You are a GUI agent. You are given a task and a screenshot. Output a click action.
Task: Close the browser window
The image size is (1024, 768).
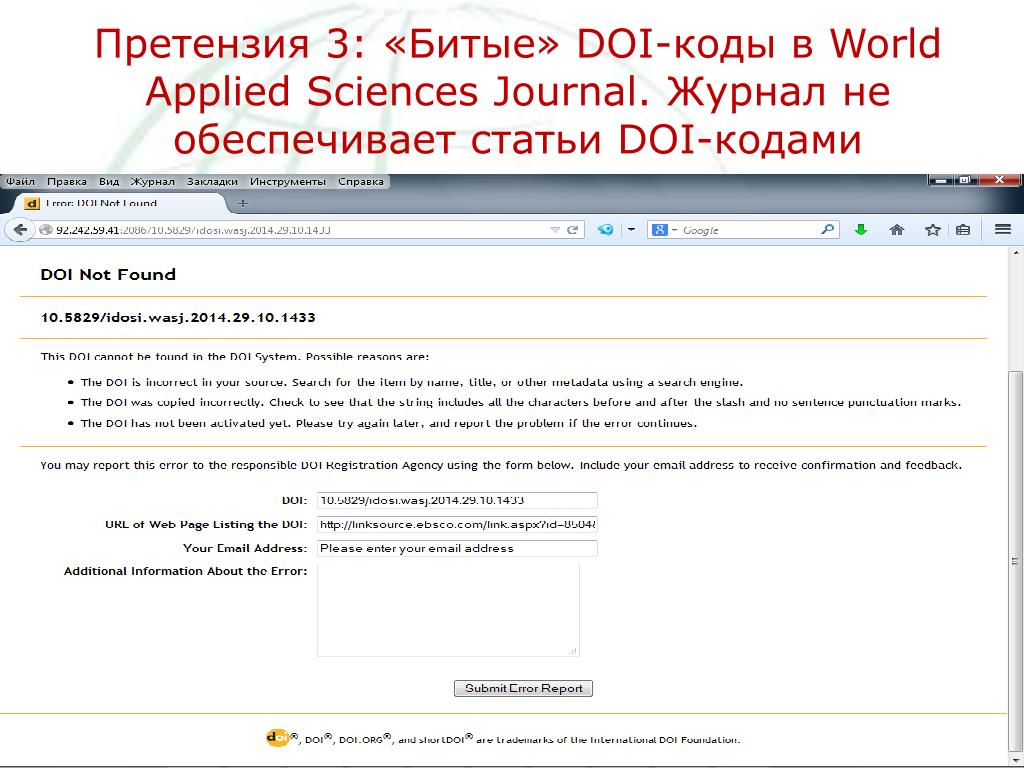coord(999,179)
